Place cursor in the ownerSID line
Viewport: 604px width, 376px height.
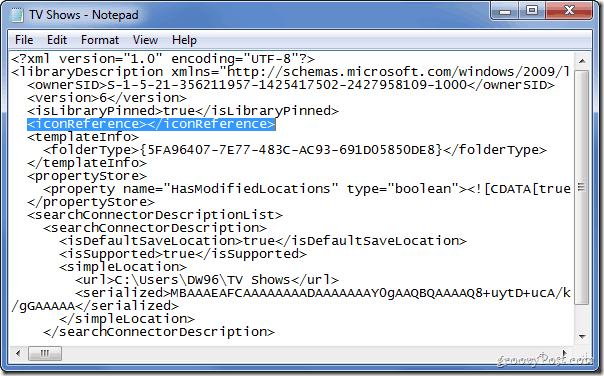coord(291,85)
